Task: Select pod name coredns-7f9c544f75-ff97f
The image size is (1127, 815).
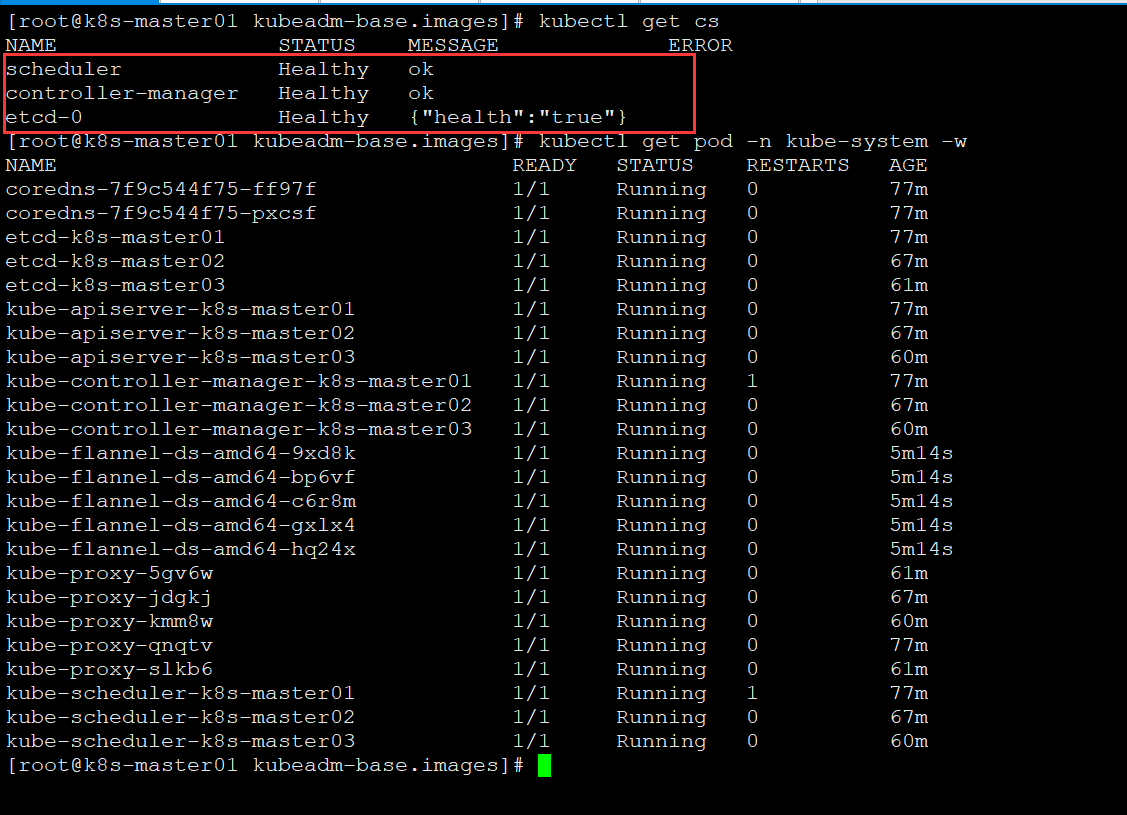Action: click(x=161, y=190)
